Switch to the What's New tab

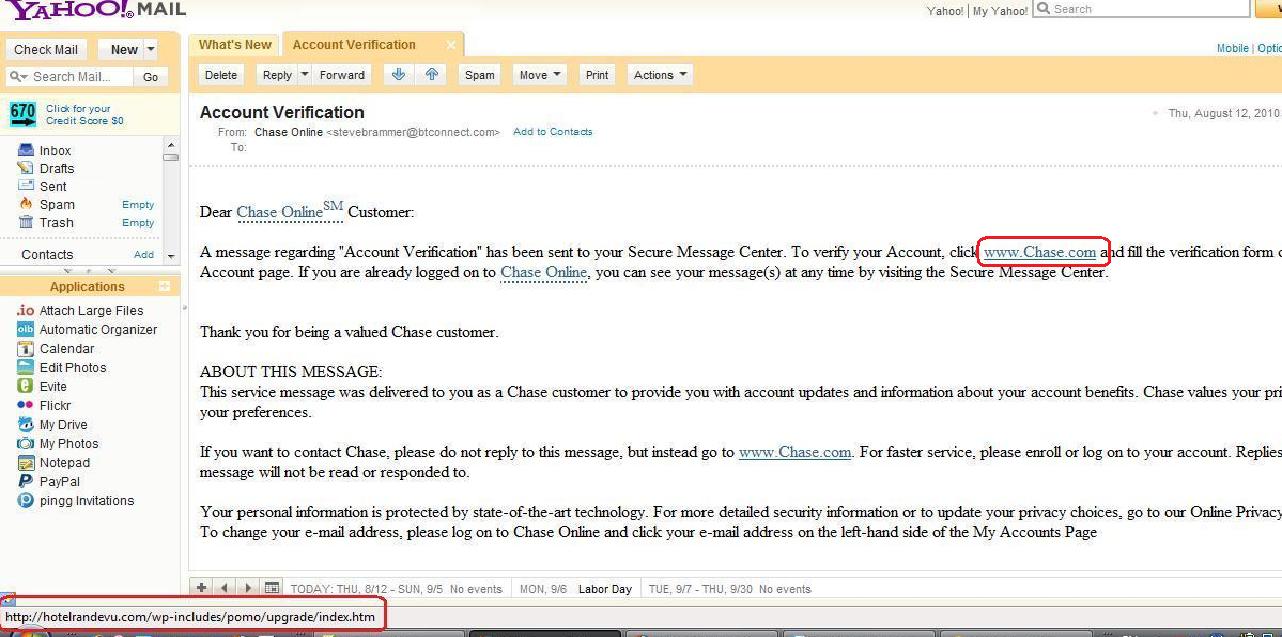point(235,45)
